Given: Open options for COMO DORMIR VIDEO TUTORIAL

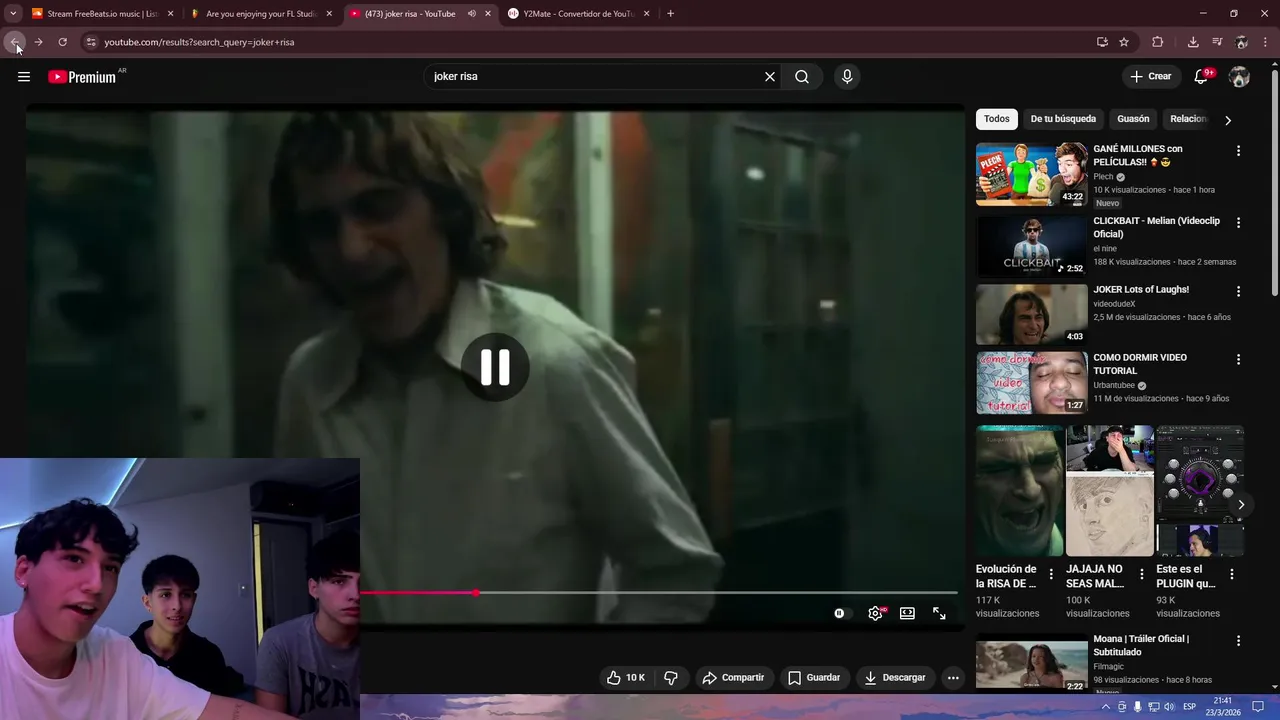Looking at the screenshot, I should coord(1238,359).
